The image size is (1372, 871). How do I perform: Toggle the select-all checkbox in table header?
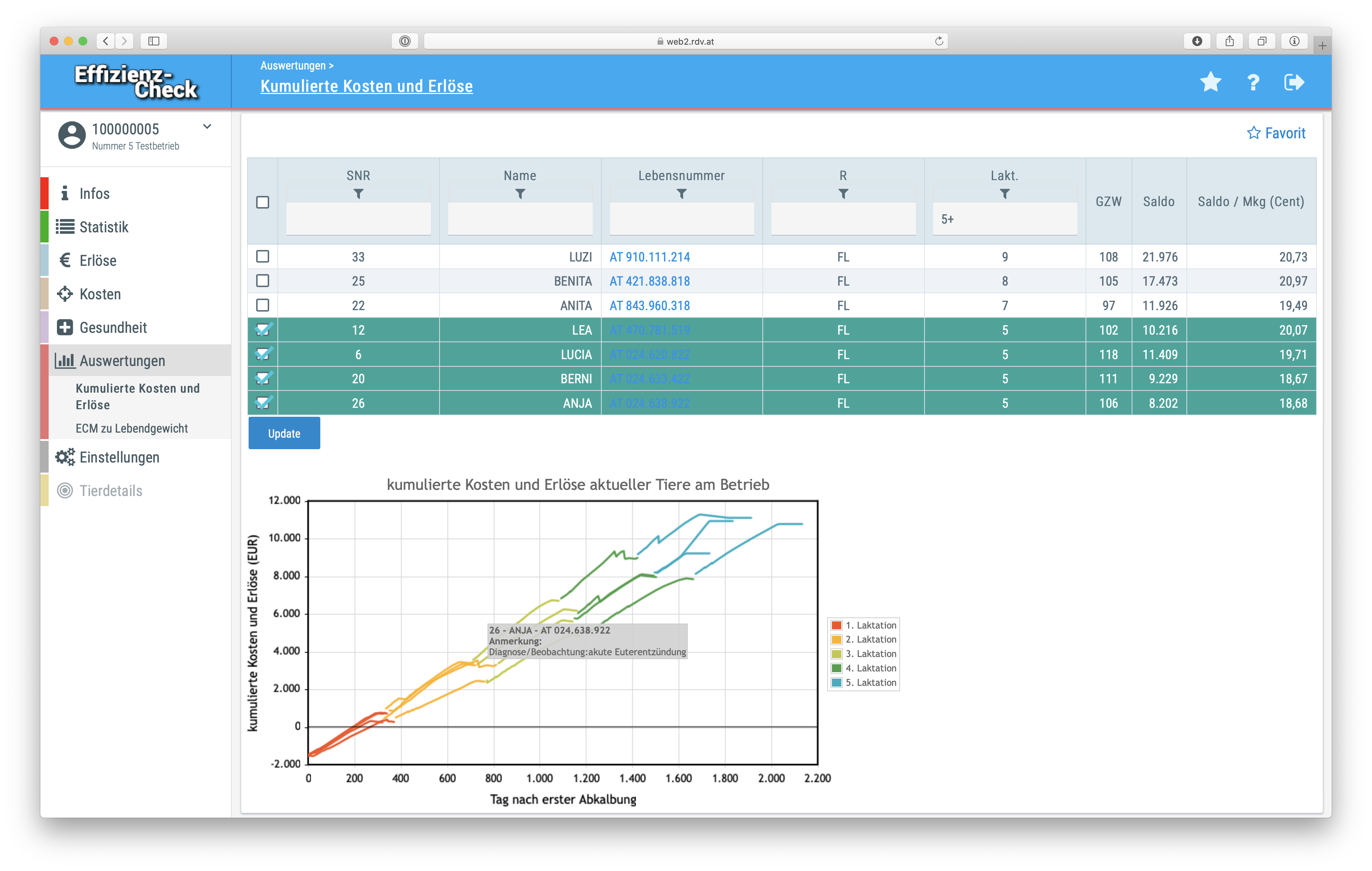tap(262, 202)
